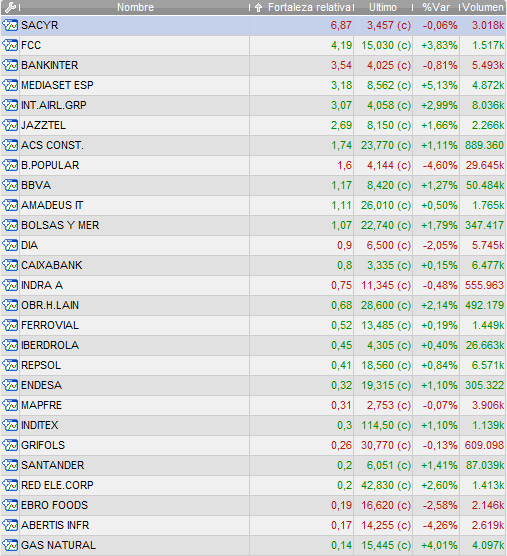The height and width of the screenshot is (556, 507).
Task: Toggle sort arrow beside Fortaleza relativa
Action: pos(258,7)
